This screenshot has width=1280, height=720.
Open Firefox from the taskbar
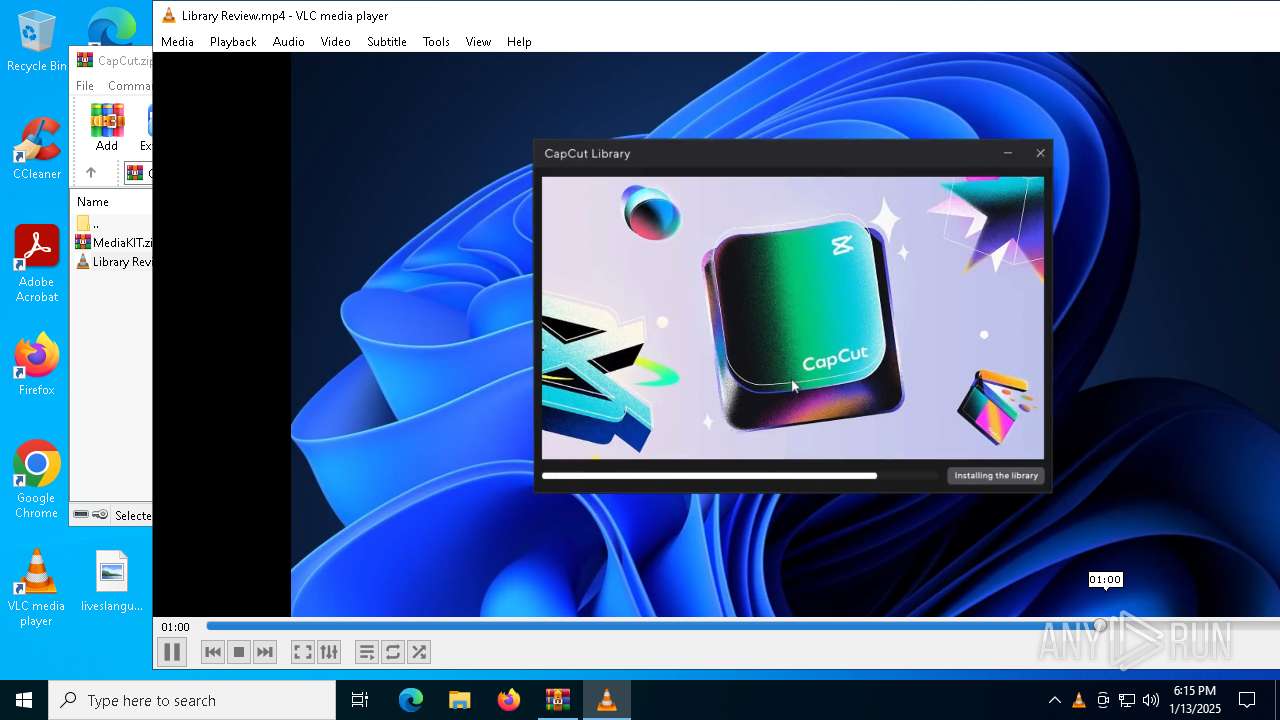click(509, 700)
